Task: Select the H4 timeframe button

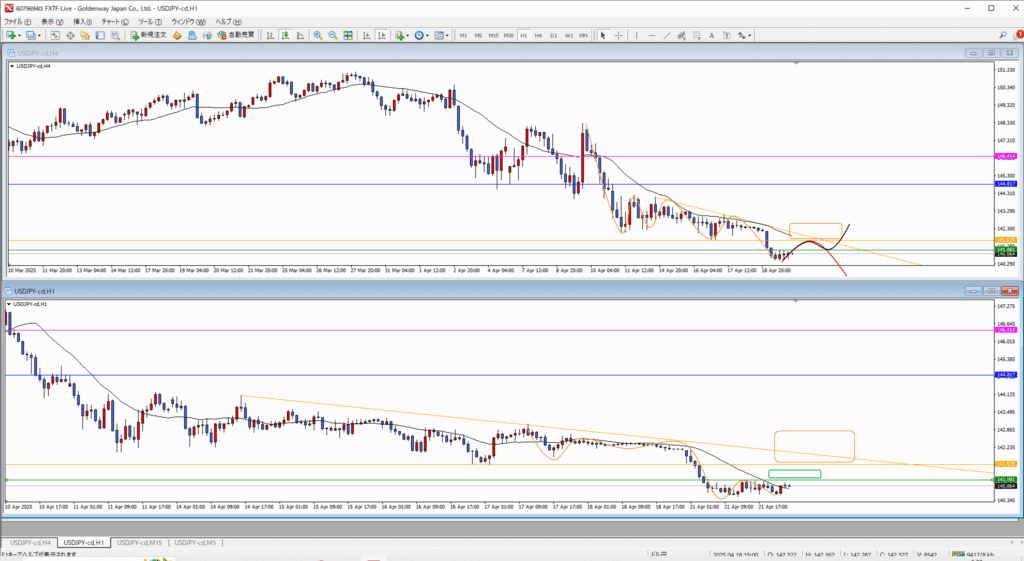Action: [540, 35]
